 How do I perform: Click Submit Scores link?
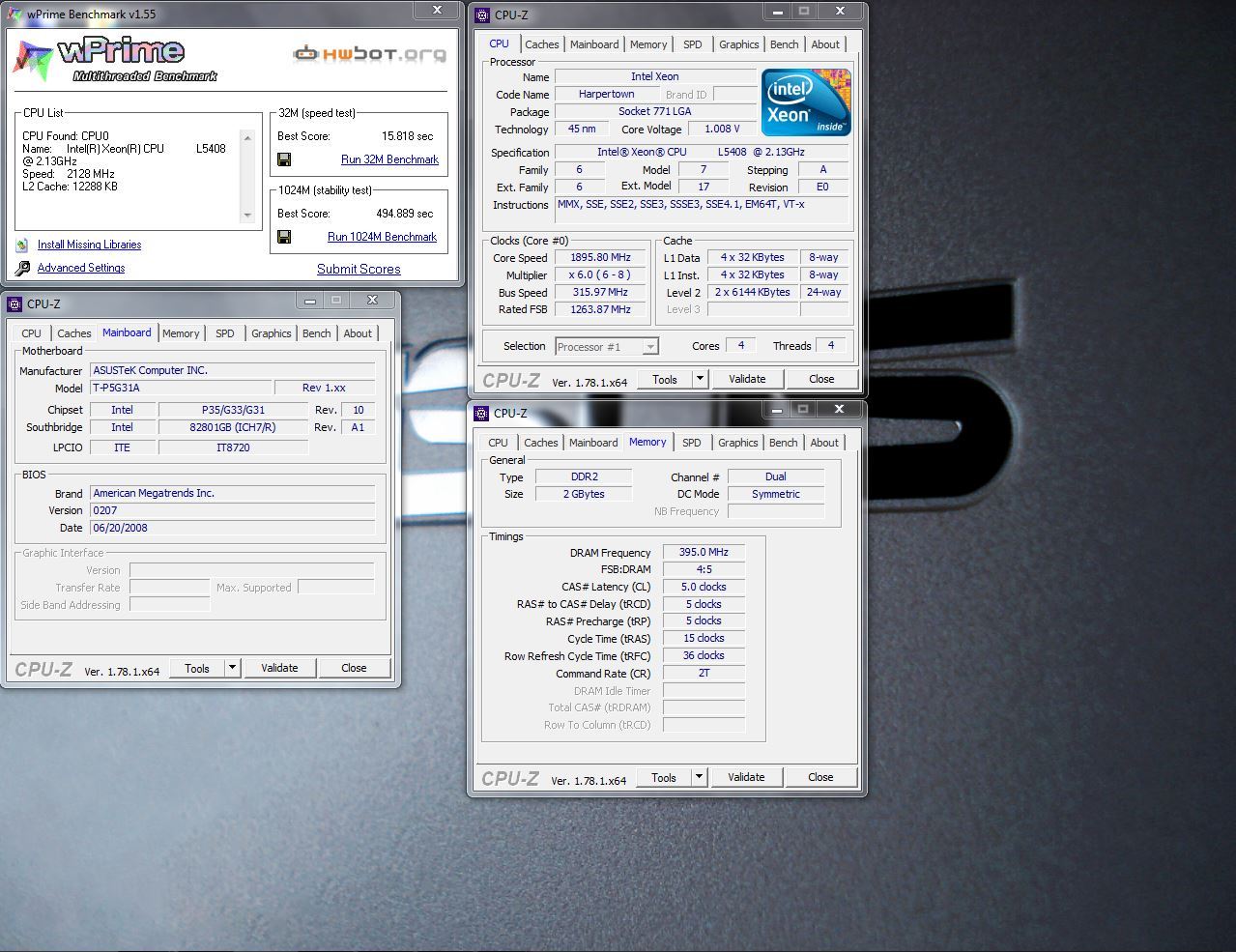pyautogui.click(x=359, y=270)
